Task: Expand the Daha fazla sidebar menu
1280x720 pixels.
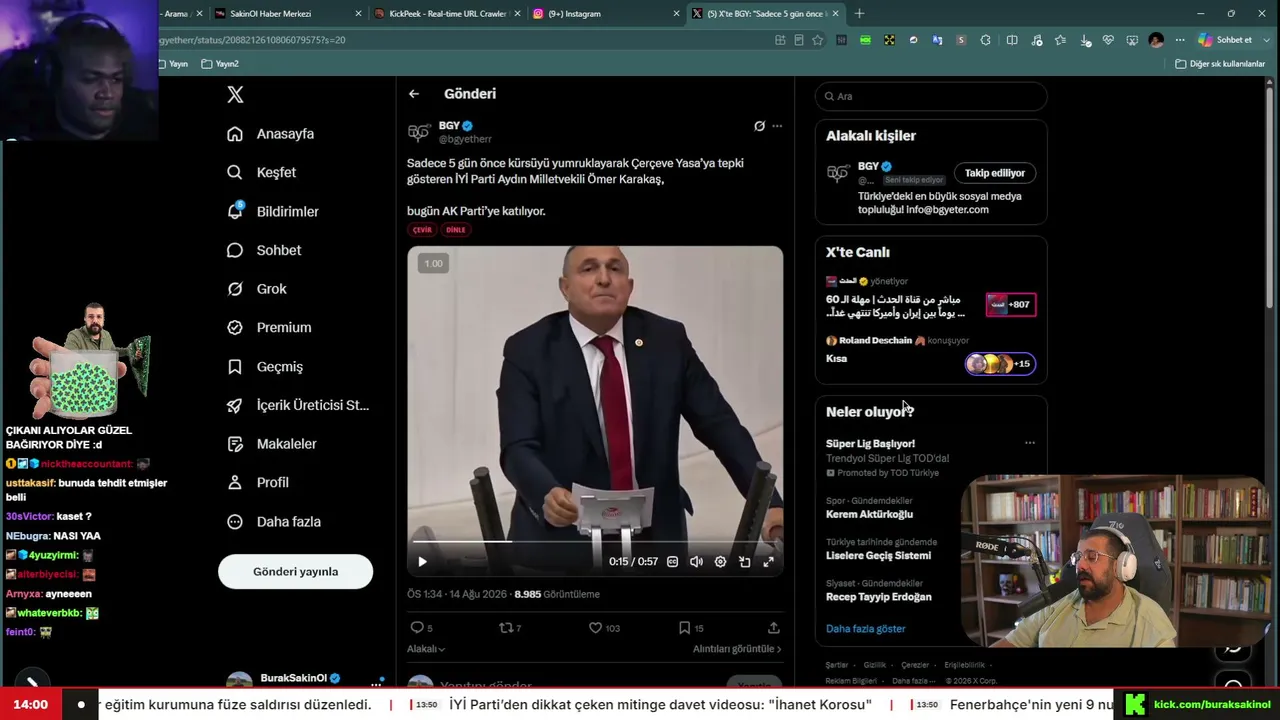Action: 273,521
